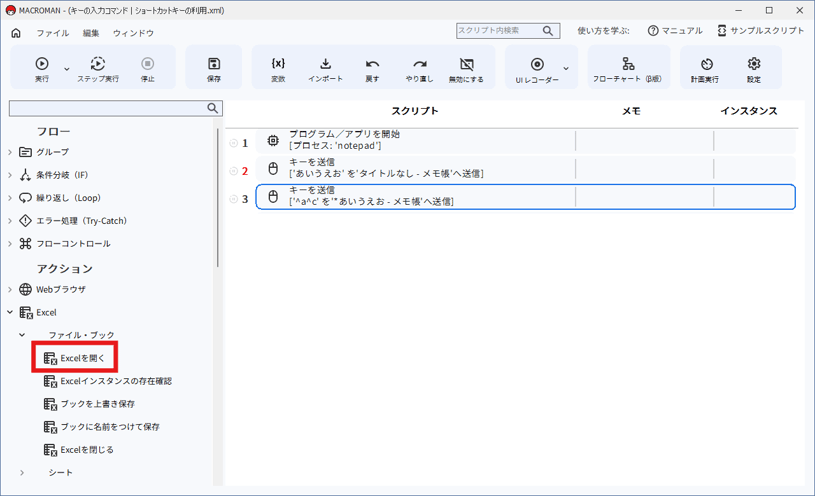Image resolution: width=815 pixels, height=496 pixels.
Task: Start ステップ実行 step execution
Action: tap(98, 69)
